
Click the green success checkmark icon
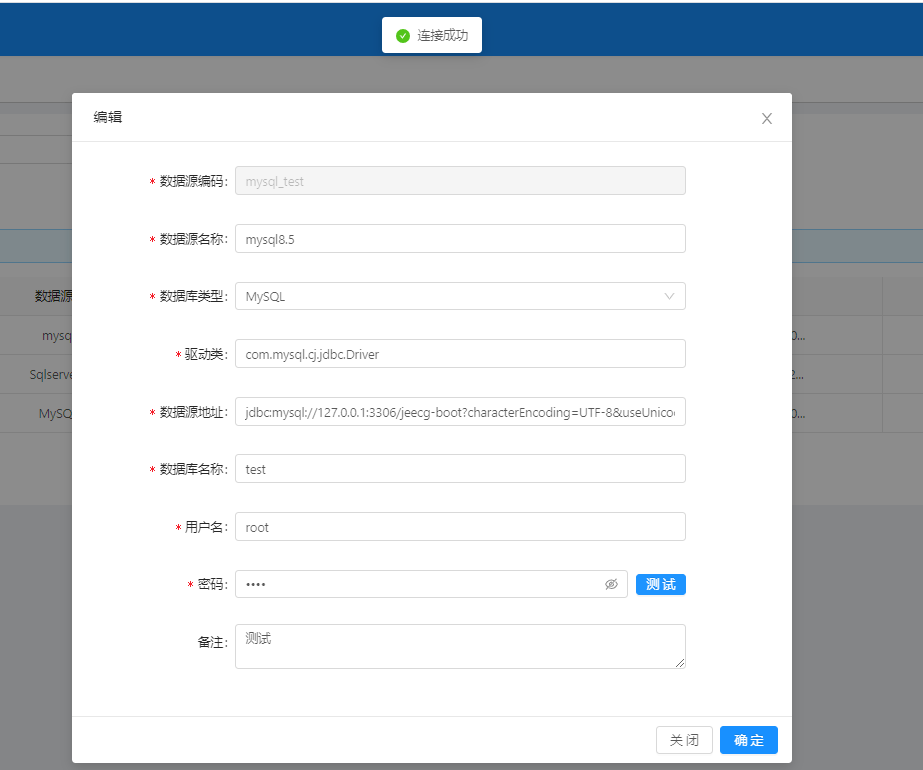(x=403, y=36)
